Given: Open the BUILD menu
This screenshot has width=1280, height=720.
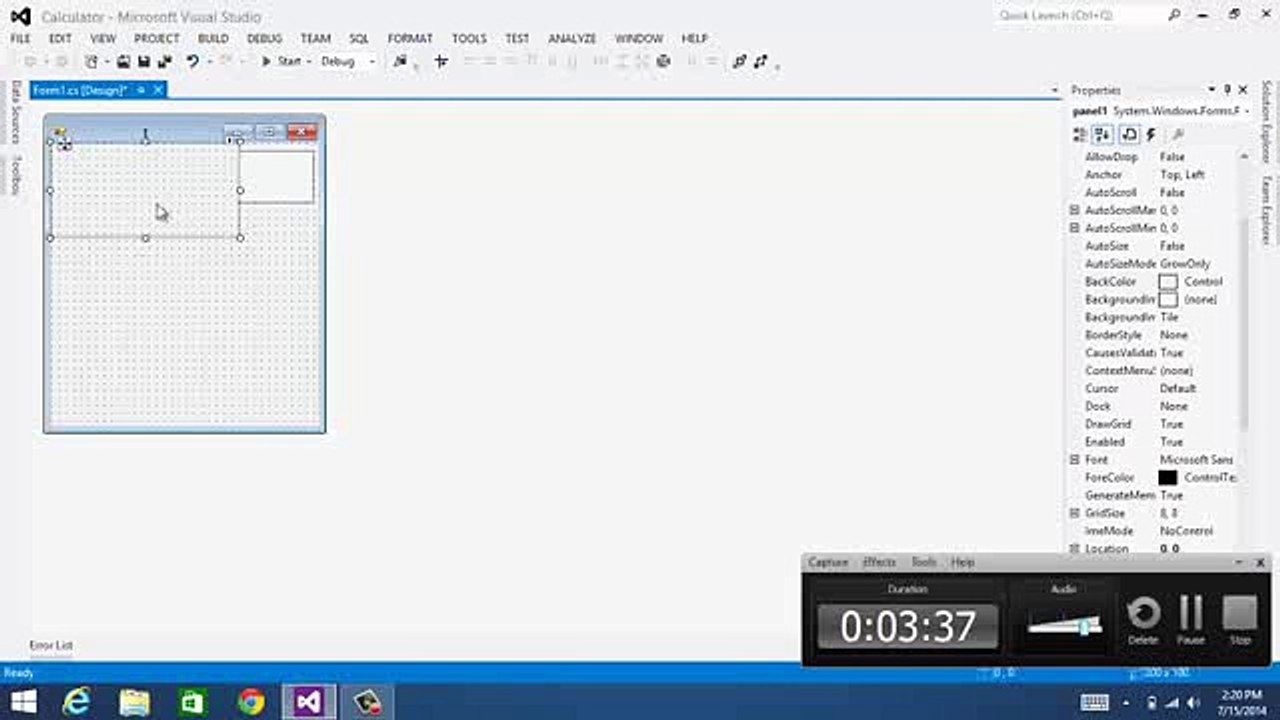Looking at the screenshot, I should (x=213, y=38).
